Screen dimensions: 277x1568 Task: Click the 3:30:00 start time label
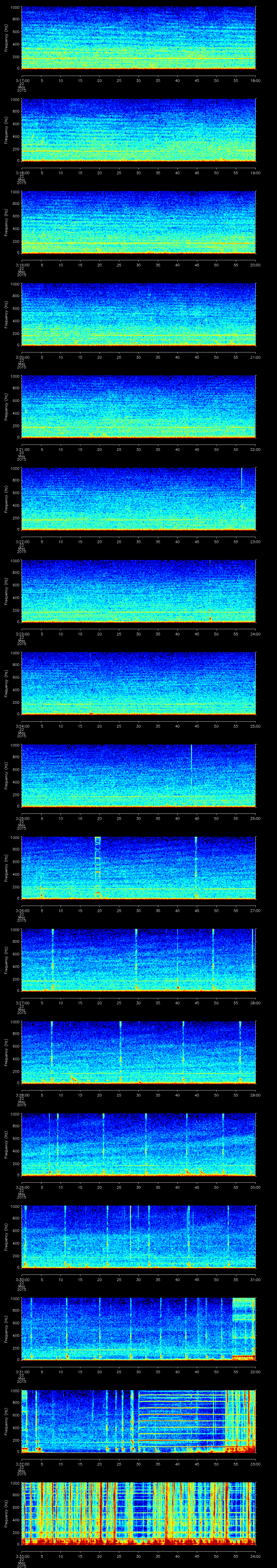click(x=22, y=1279)
